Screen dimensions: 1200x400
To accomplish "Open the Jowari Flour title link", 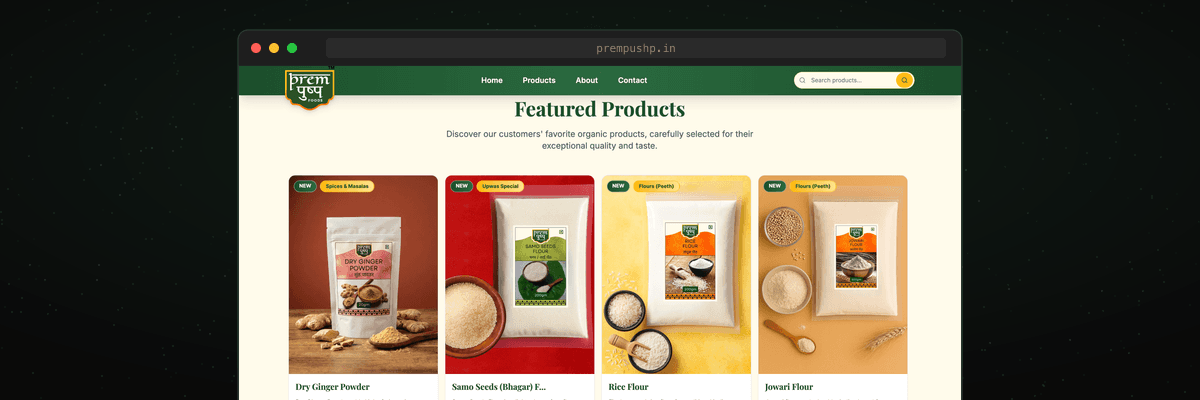I will tap(789, 387).
